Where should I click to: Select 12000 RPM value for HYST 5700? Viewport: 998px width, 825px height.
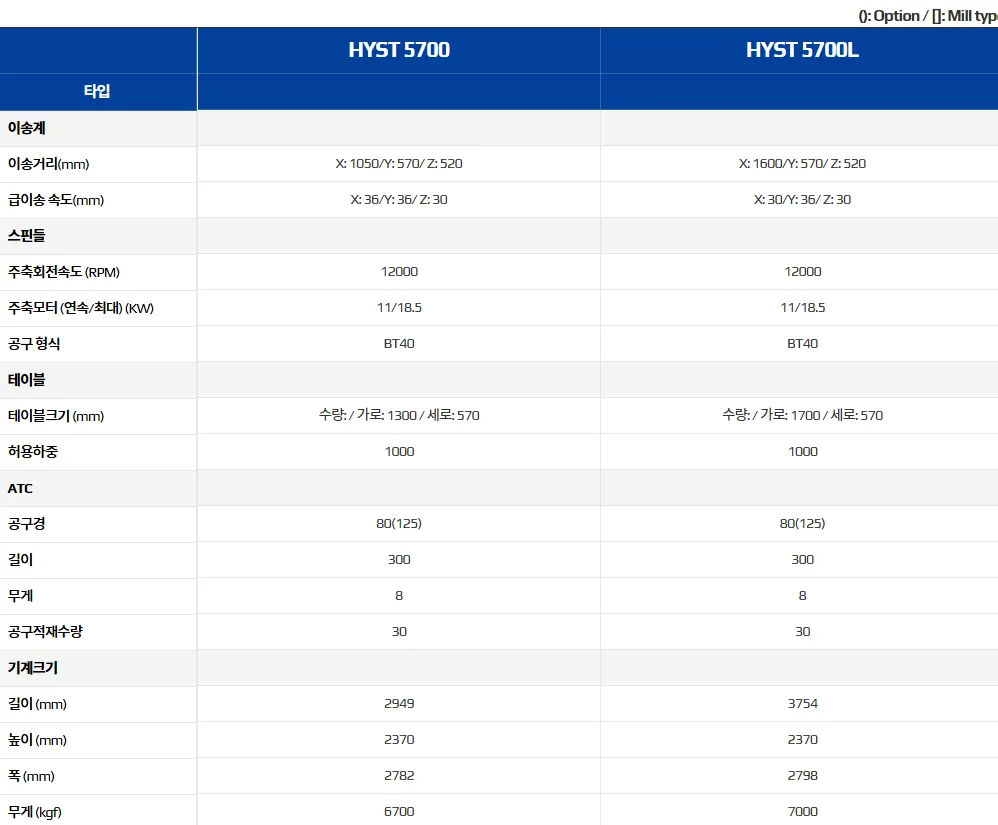399,272
